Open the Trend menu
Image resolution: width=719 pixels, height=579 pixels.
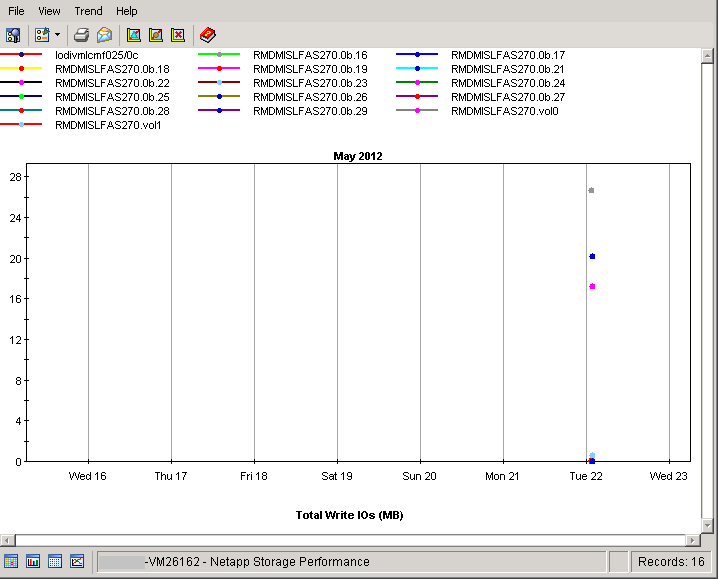[x=88, y=11]
